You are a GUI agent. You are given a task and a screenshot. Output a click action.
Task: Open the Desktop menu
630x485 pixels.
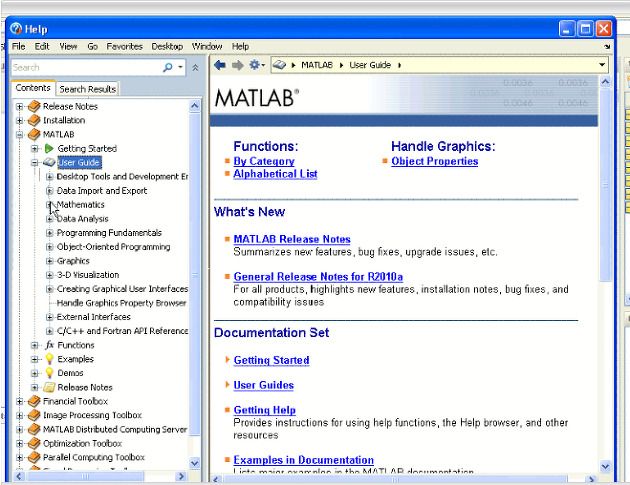pos(167,47)
